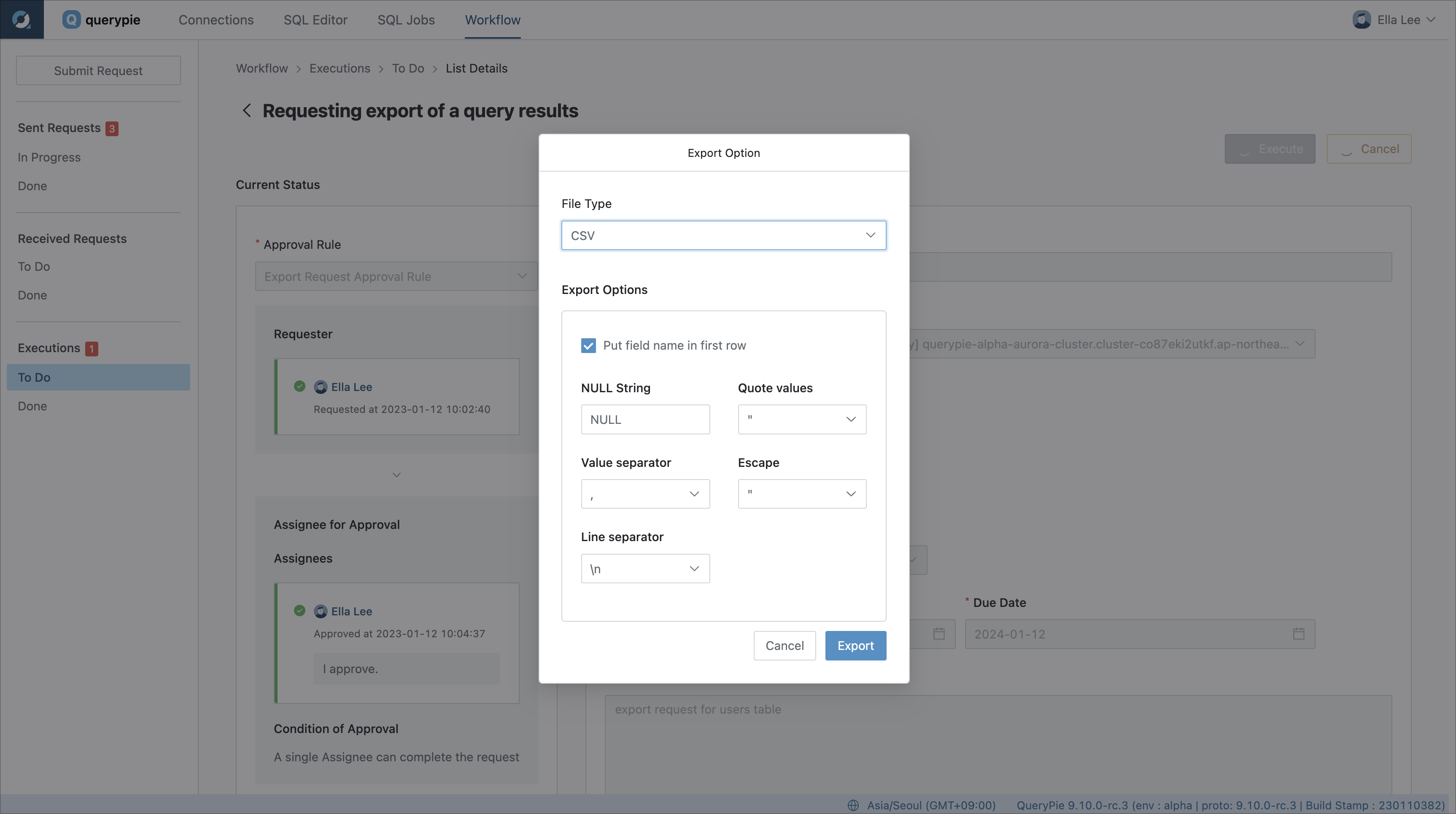This screenshot has width=1456, height=814.
Task: Click the To Do breadcrumb link
Action: click(408, 68)
